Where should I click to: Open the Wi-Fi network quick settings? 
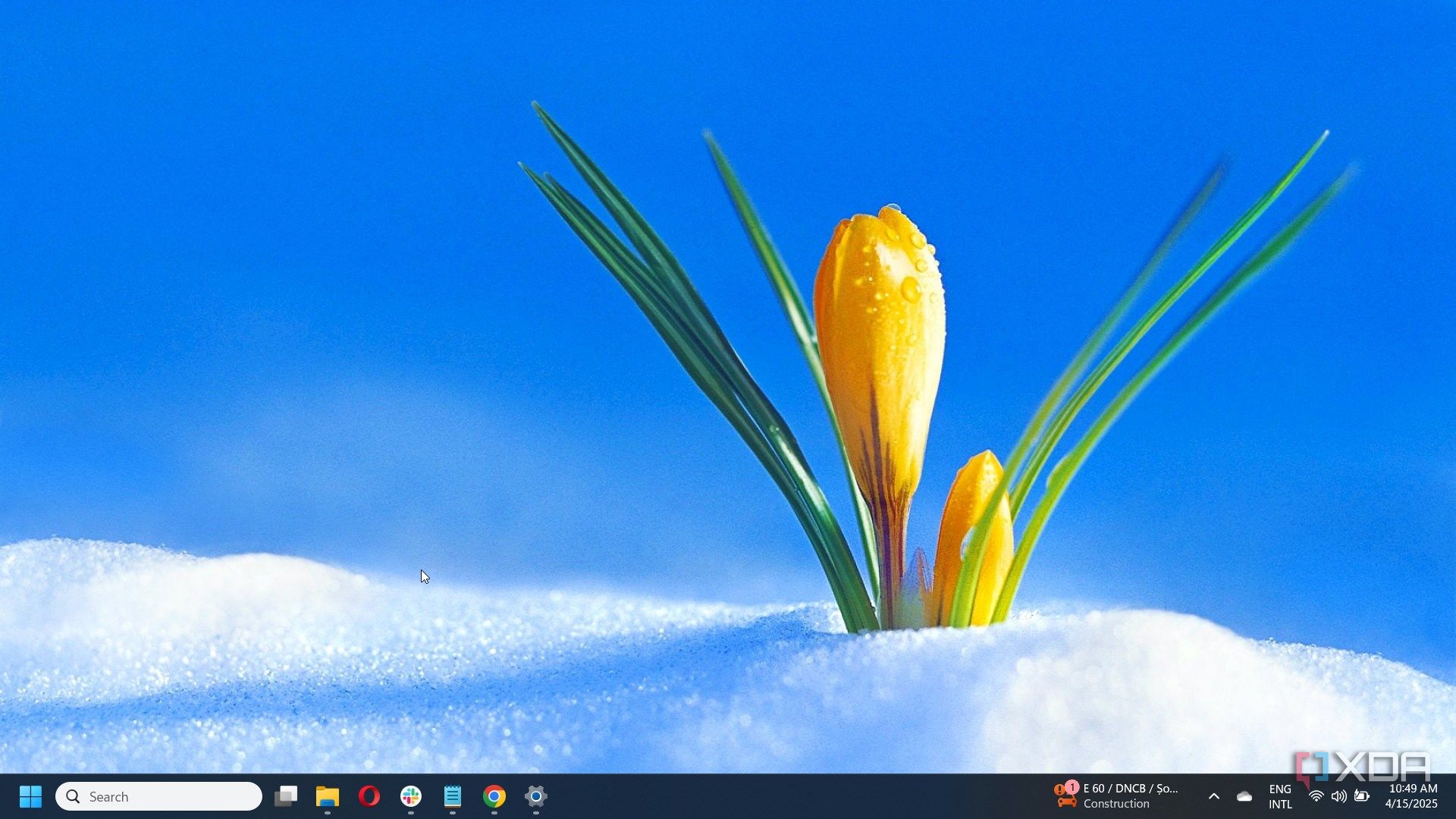pyautogui.click(x=1316, y=796)
